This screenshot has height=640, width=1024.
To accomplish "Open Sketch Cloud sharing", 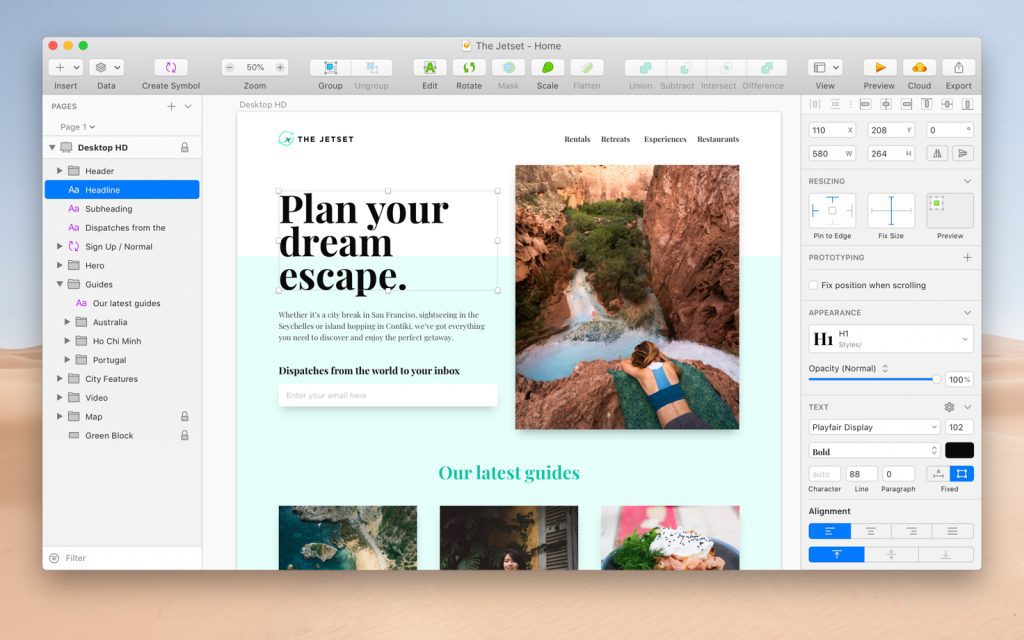I will point(918,67).
